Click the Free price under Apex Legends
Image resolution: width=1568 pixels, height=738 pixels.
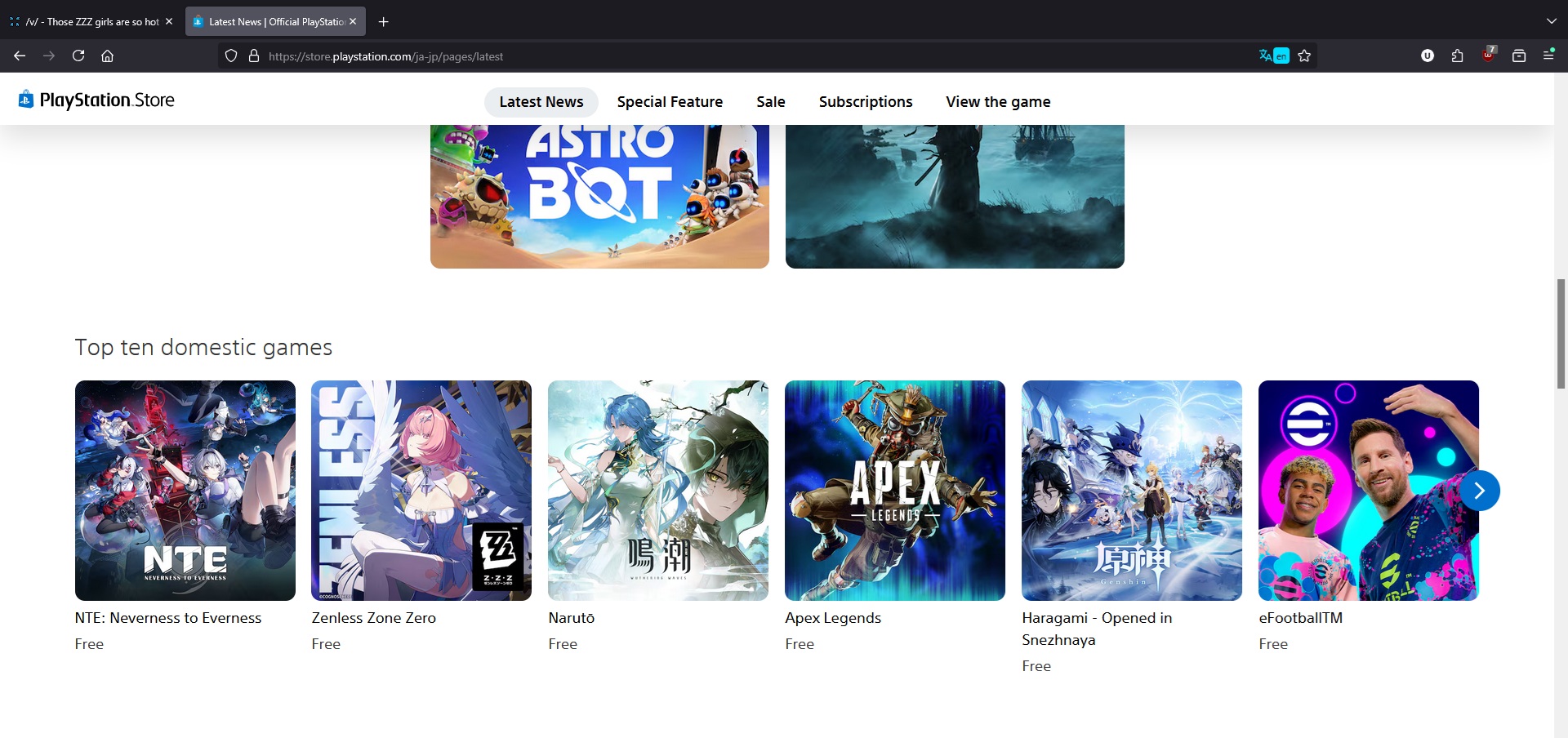(800, 644)
